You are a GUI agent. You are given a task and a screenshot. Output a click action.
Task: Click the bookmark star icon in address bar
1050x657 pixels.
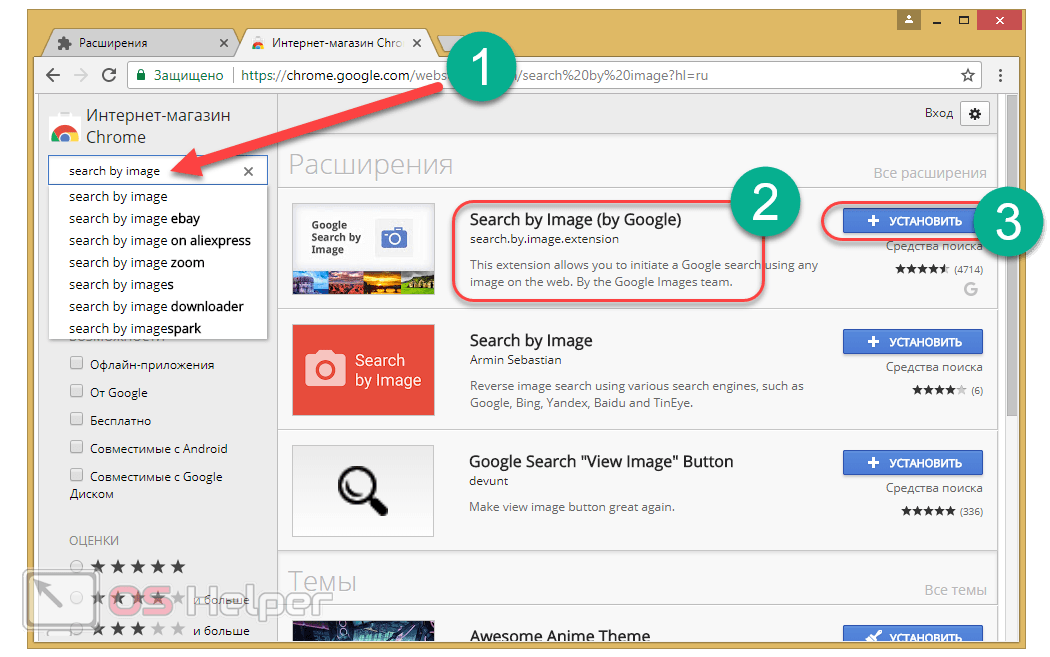coord(967,75)
